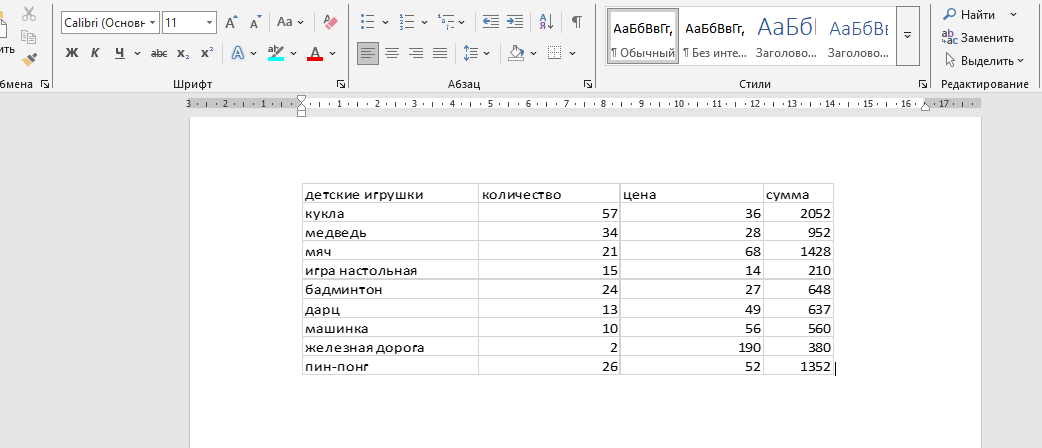Viewport: 1042px width, 448px height.
Task: Expand the Styles gallery with the More arrow
Action: (x=907, y=35)
